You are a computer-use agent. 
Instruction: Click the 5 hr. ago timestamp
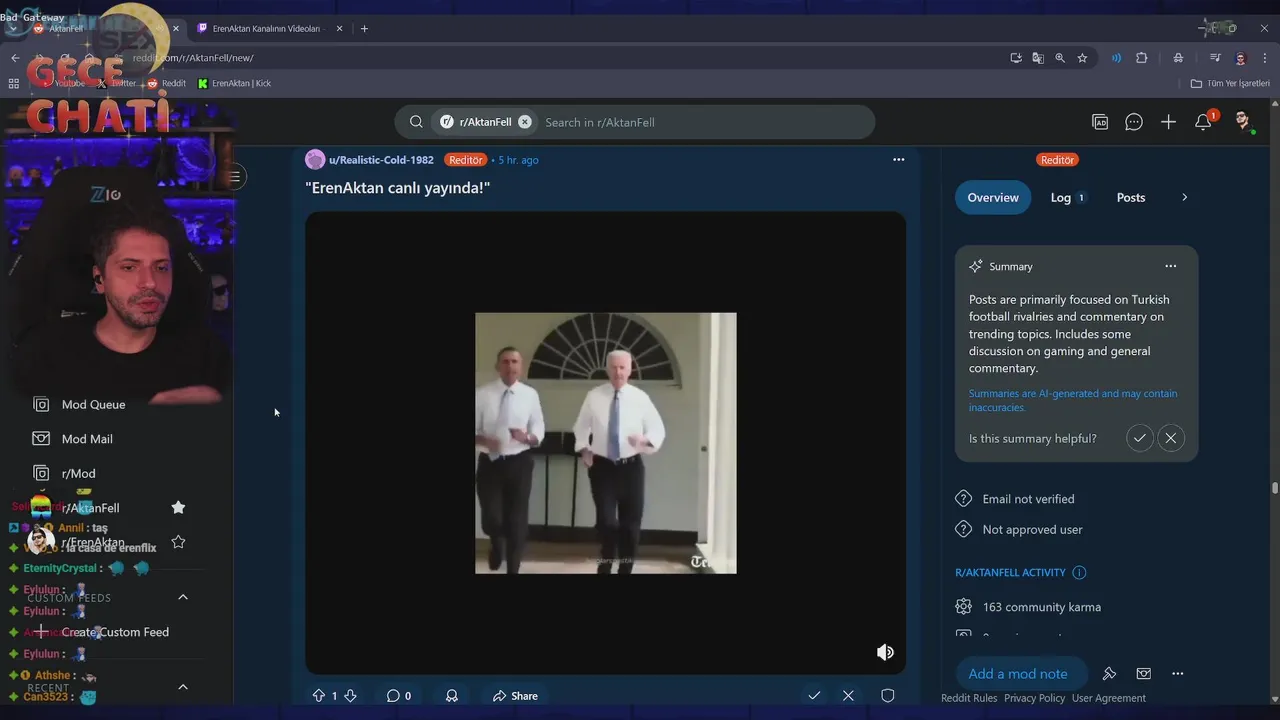518,160
